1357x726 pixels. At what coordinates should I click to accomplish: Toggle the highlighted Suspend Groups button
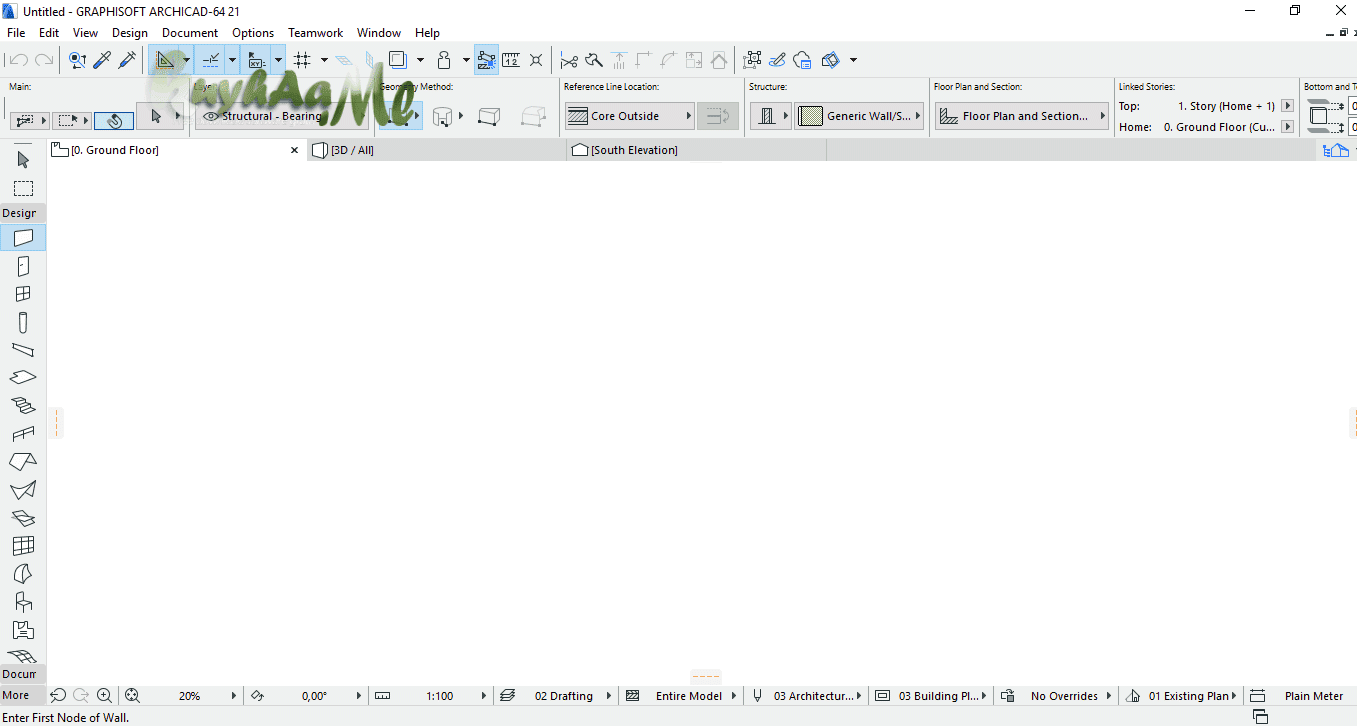click(x=487, y=60)
